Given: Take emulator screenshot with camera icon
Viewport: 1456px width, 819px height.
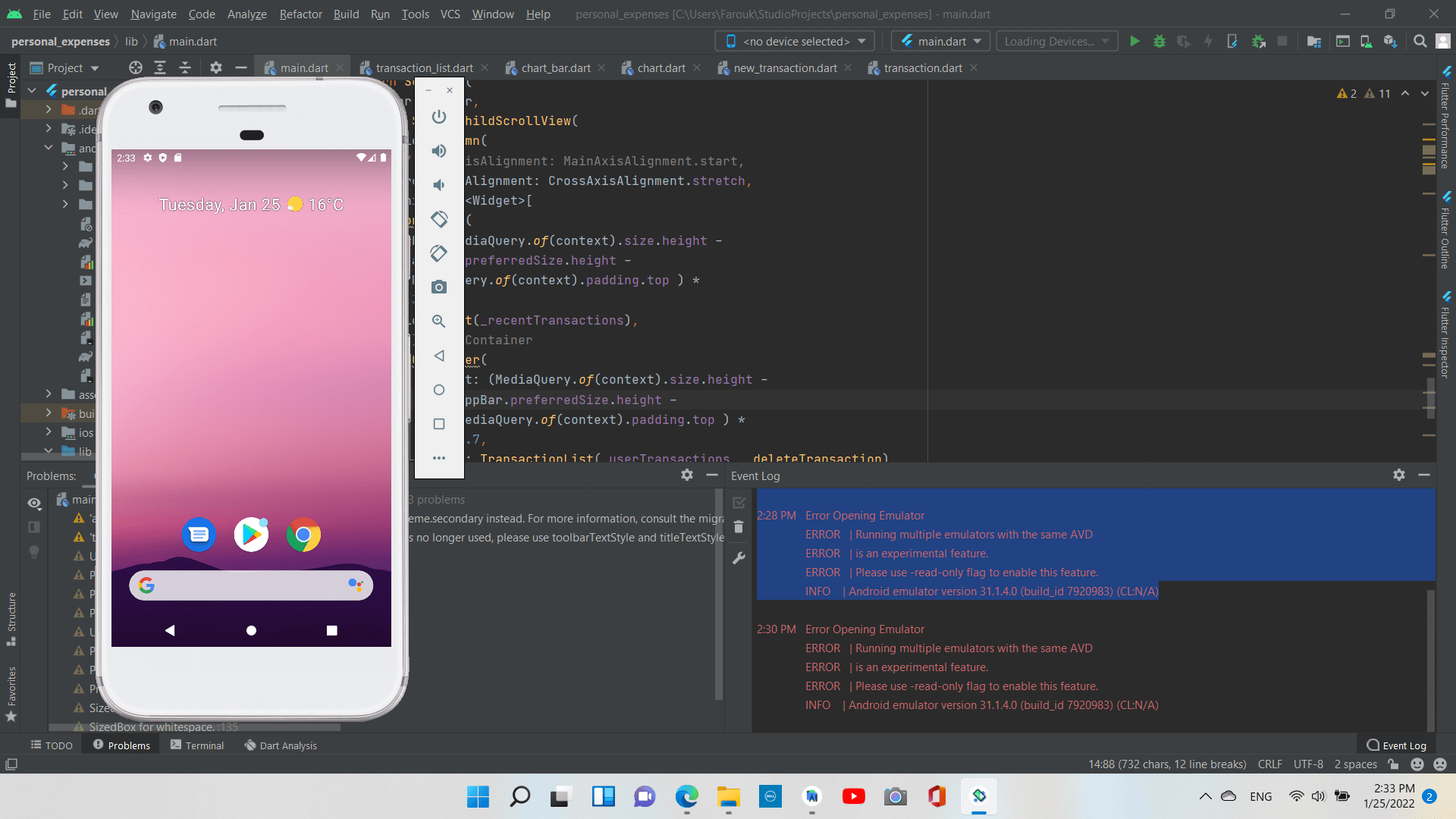Looking at the screenshot, I should (x=438, y=287).
